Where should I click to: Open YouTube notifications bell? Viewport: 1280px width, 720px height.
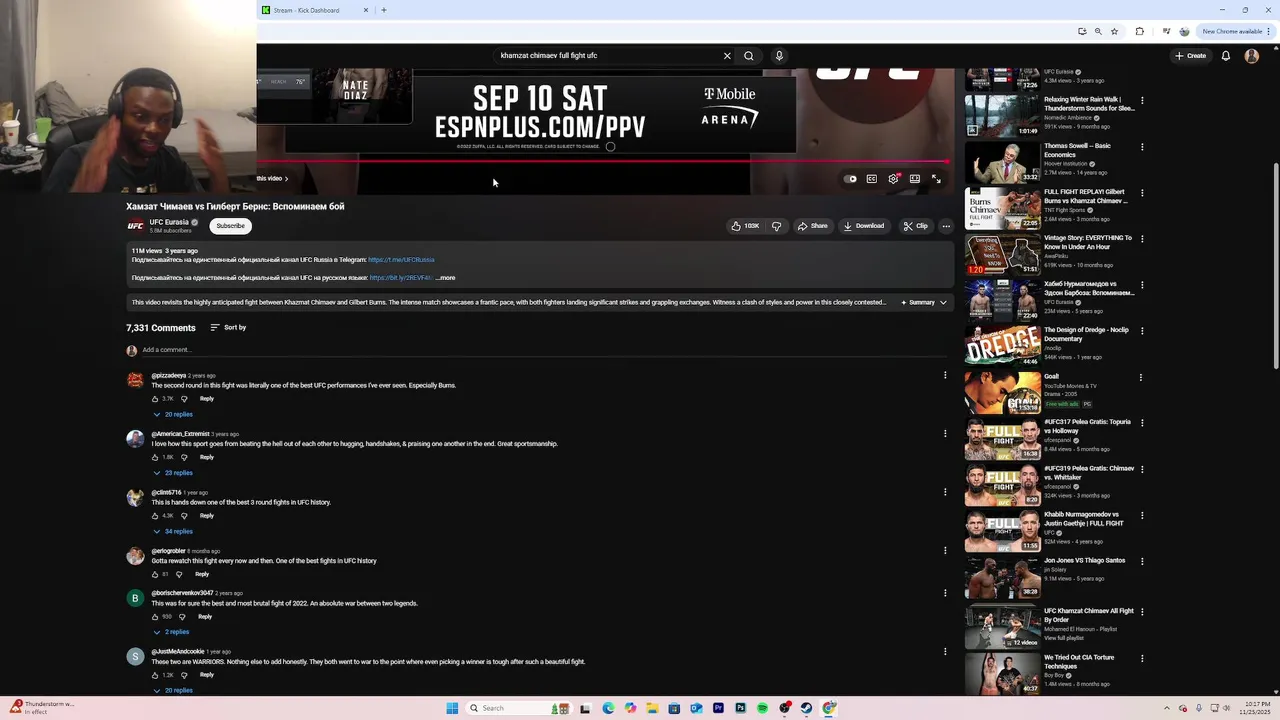pyautogui.click(x=1226, y=56)
